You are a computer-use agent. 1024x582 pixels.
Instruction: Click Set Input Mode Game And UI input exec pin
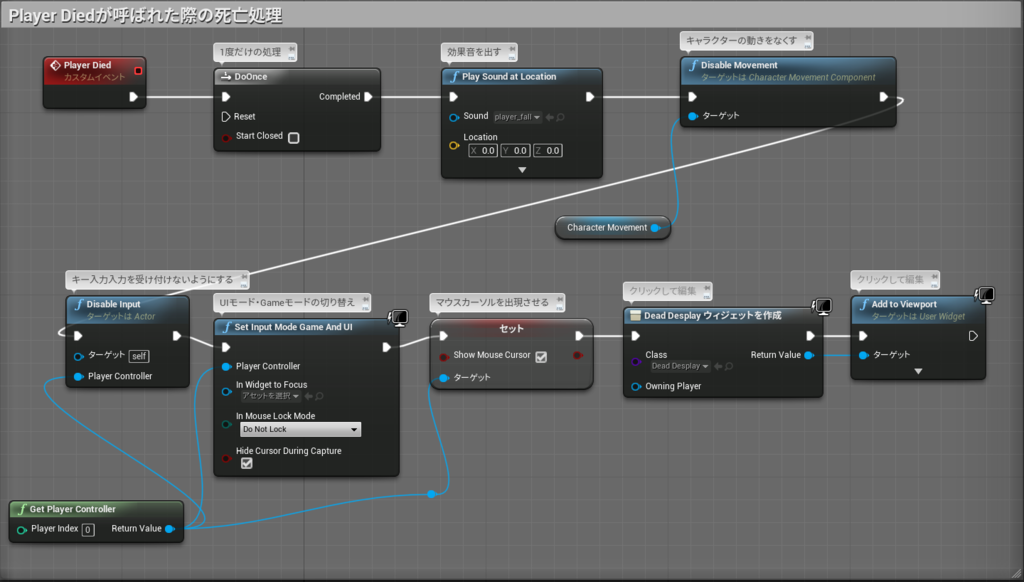(x=226, y=347)
